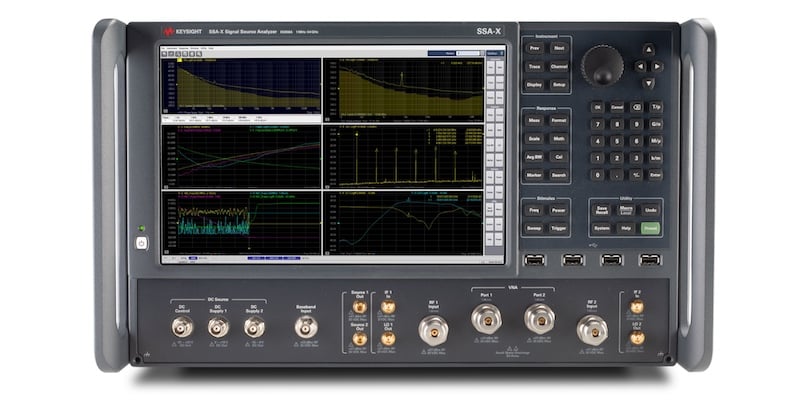Select the Trace hardkey
This screenshot has height=400, width=800.
tap(534, 67)
